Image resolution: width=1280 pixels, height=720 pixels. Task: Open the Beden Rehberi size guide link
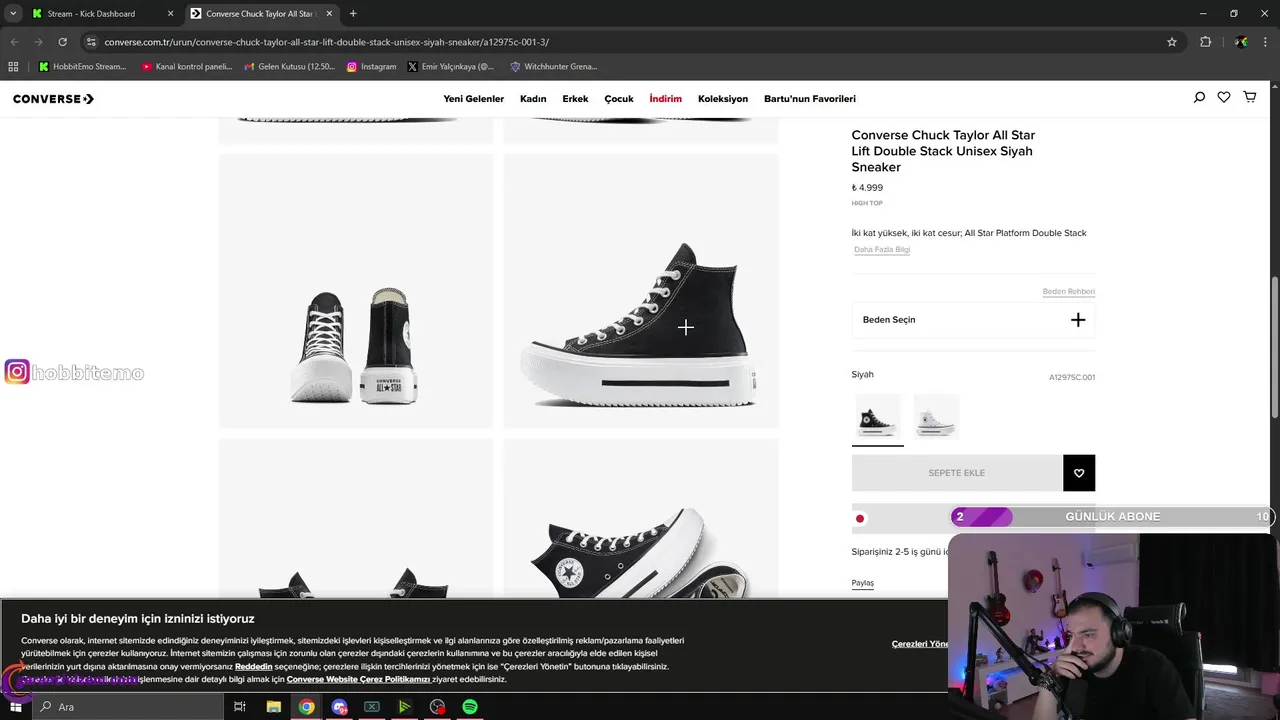pos(1069,292)
